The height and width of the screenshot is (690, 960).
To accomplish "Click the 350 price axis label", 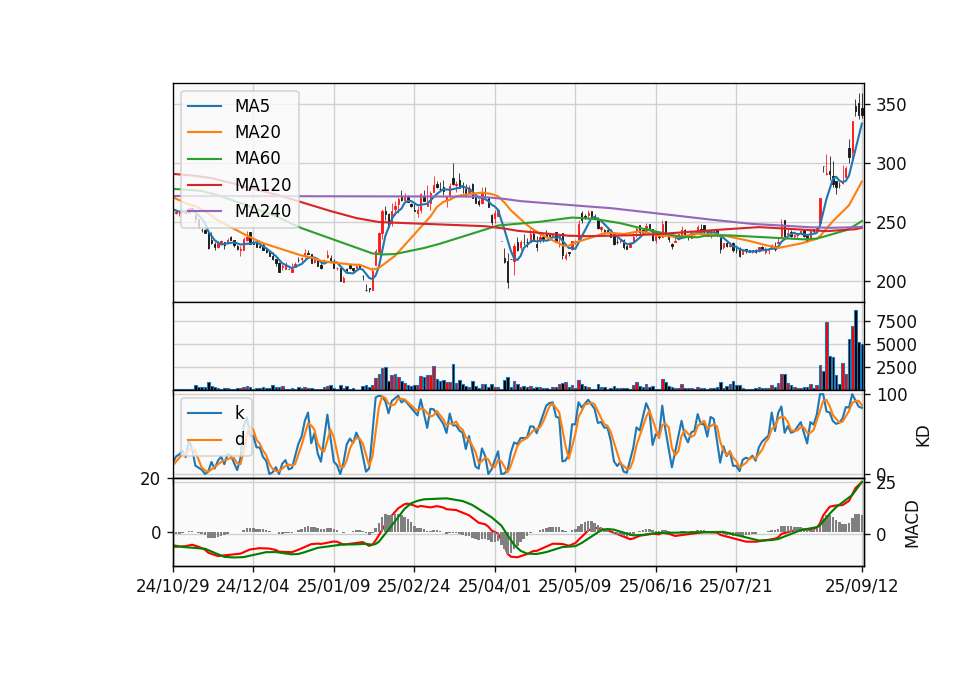I will [891, 105].
